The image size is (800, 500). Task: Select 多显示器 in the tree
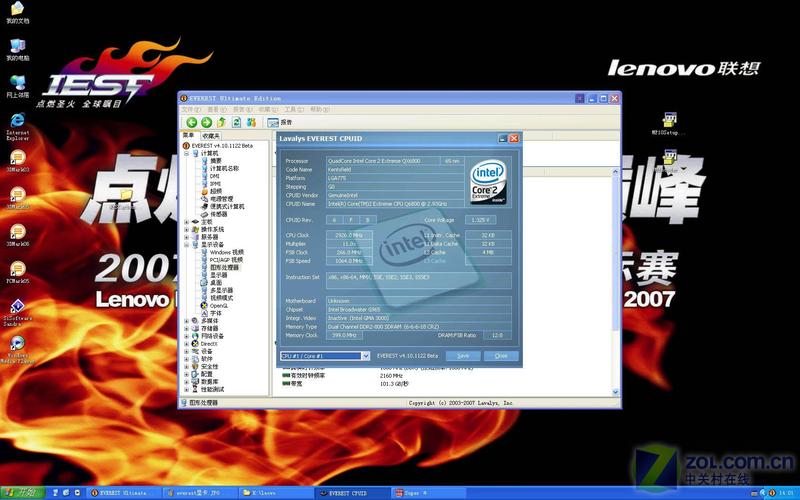coord(221,290)
